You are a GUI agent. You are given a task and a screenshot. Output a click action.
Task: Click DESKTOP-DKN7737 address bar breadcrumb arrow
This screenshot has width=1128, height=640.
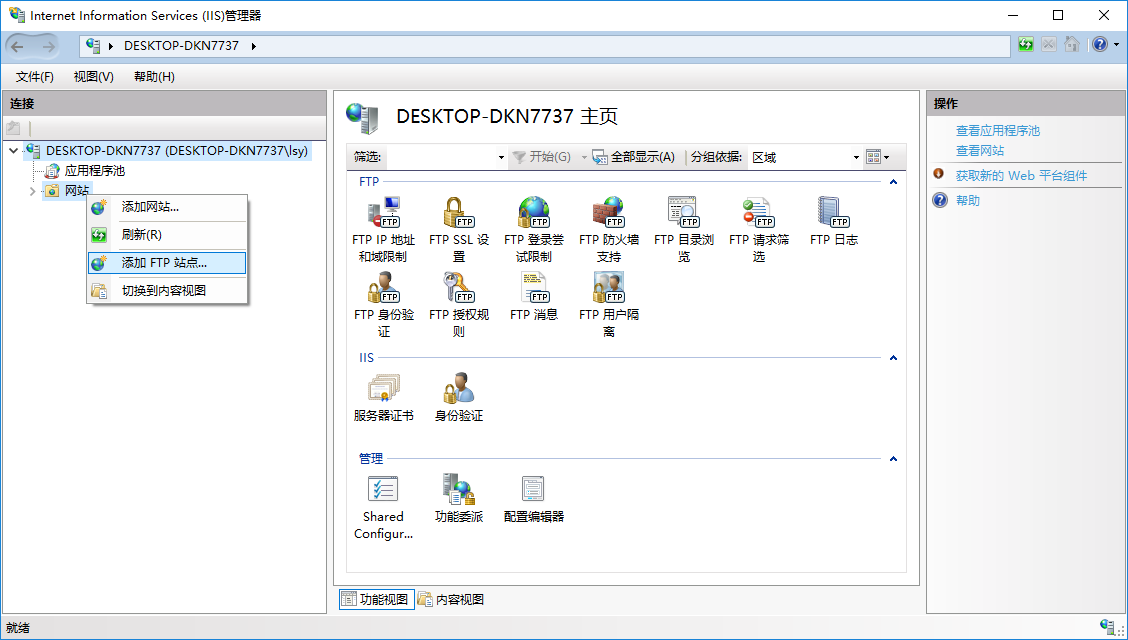coord(254,46)
